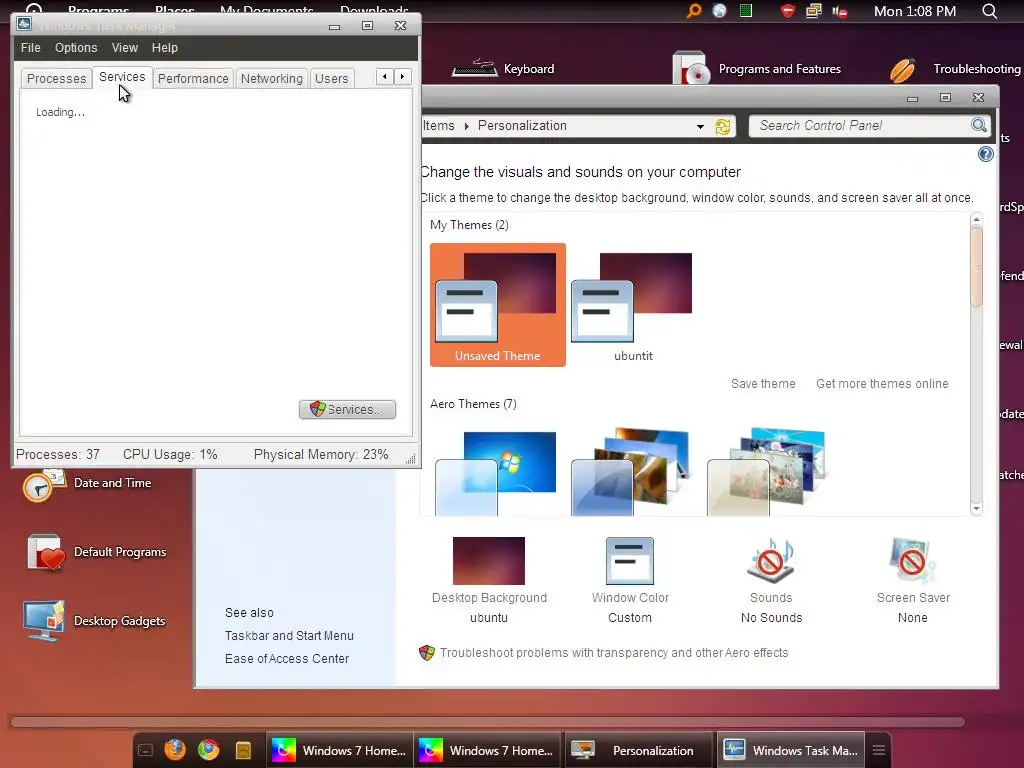Viewport: 1024px width, 768px height.
Task: Click the orange search icon in top panel
Action: tap(694, 10)
